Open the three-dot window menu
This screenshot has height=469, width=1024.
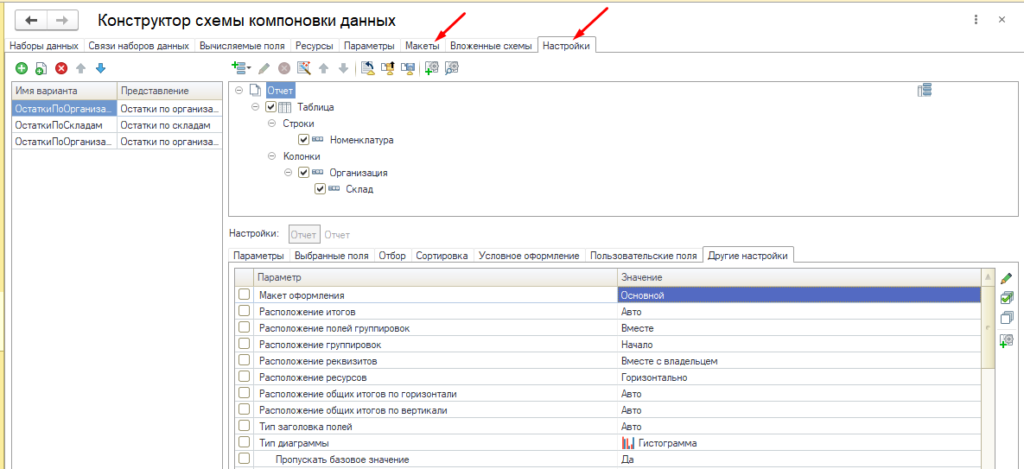point(976,20)
